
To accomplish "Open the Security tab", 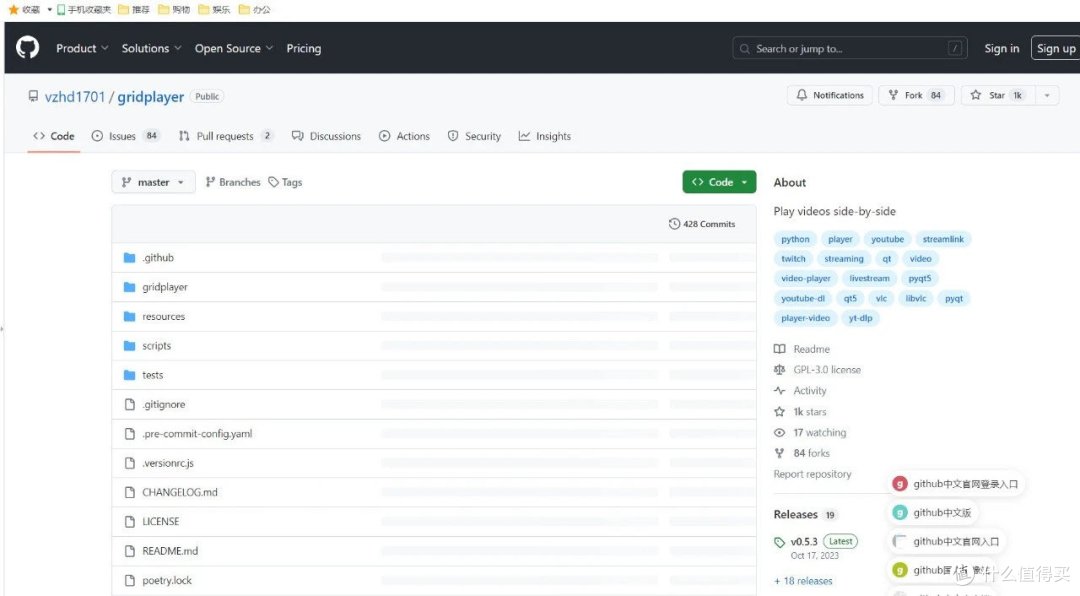I will 474,136.
